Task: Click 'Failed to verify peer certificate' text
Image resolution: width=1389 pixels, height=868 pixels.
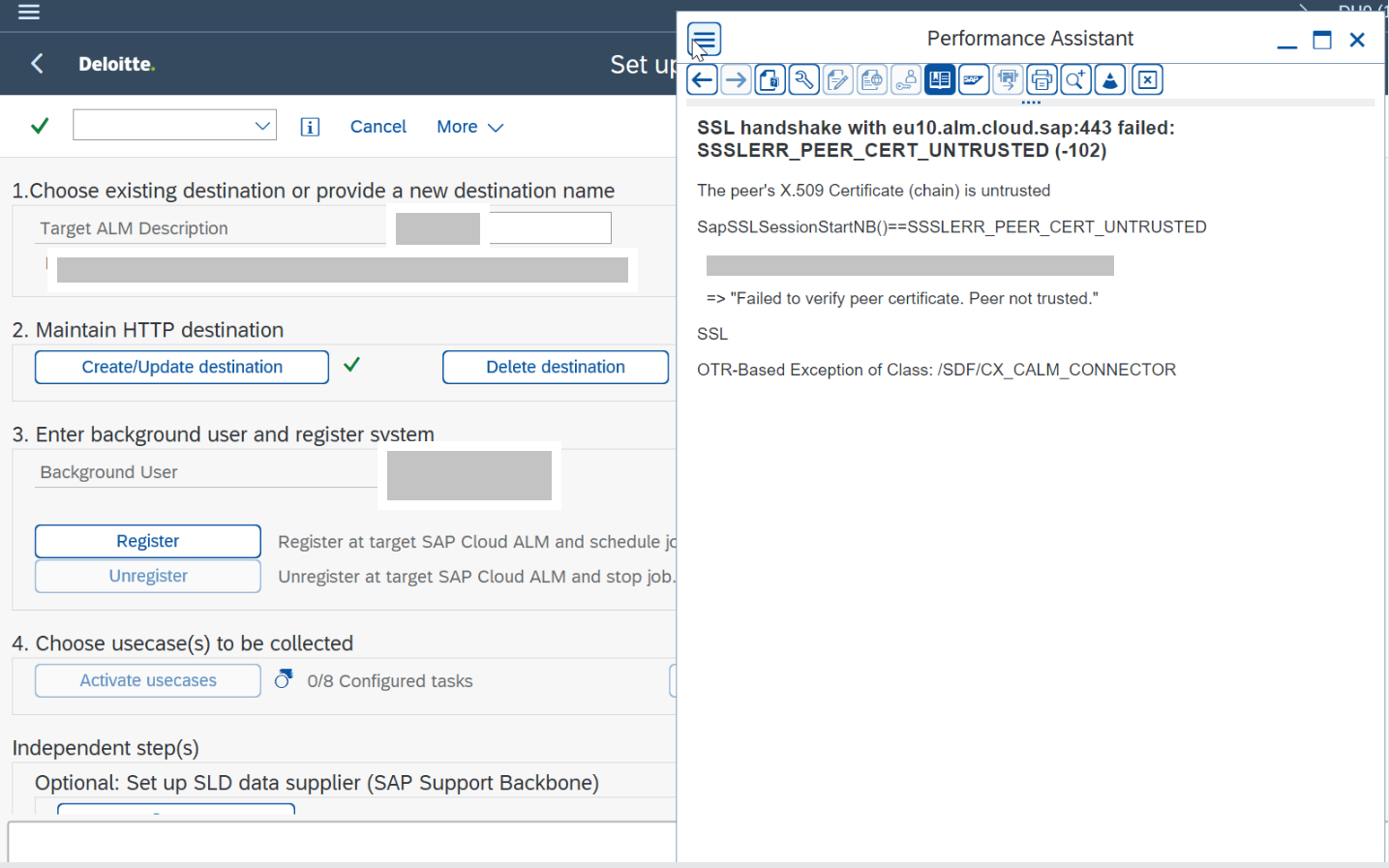Action: (902, 298)
